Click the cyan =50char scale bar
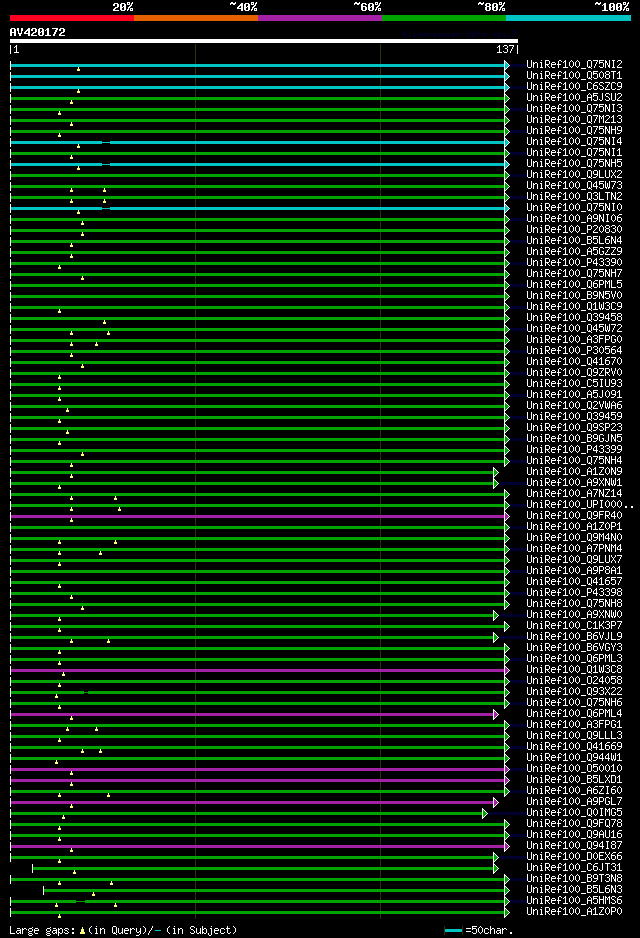Viewport: 640px width, 938px height. coord(453,930)
